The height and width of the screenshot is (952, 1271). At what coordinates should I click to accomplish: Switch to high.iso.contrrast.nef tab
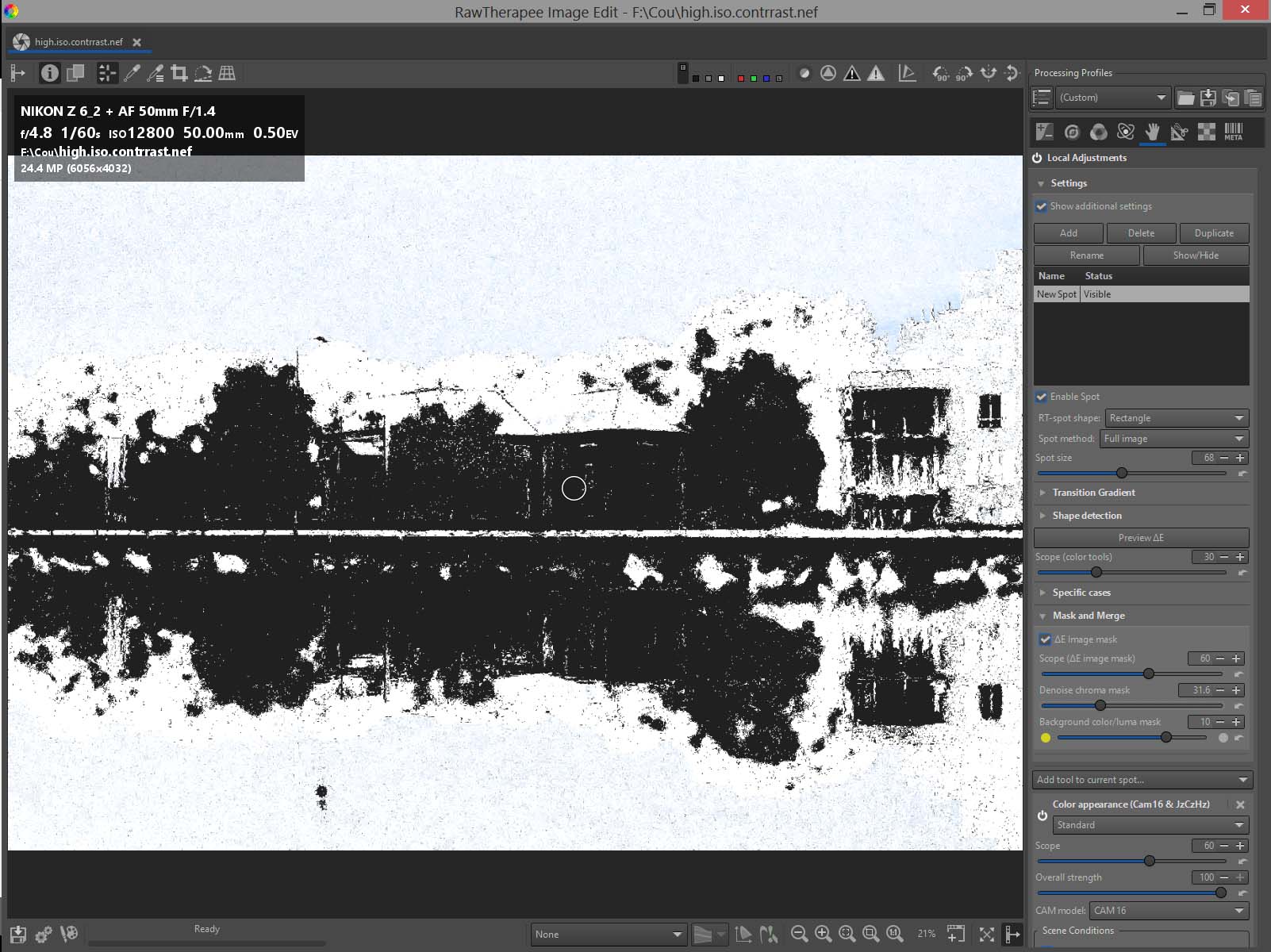coord(78,42)
